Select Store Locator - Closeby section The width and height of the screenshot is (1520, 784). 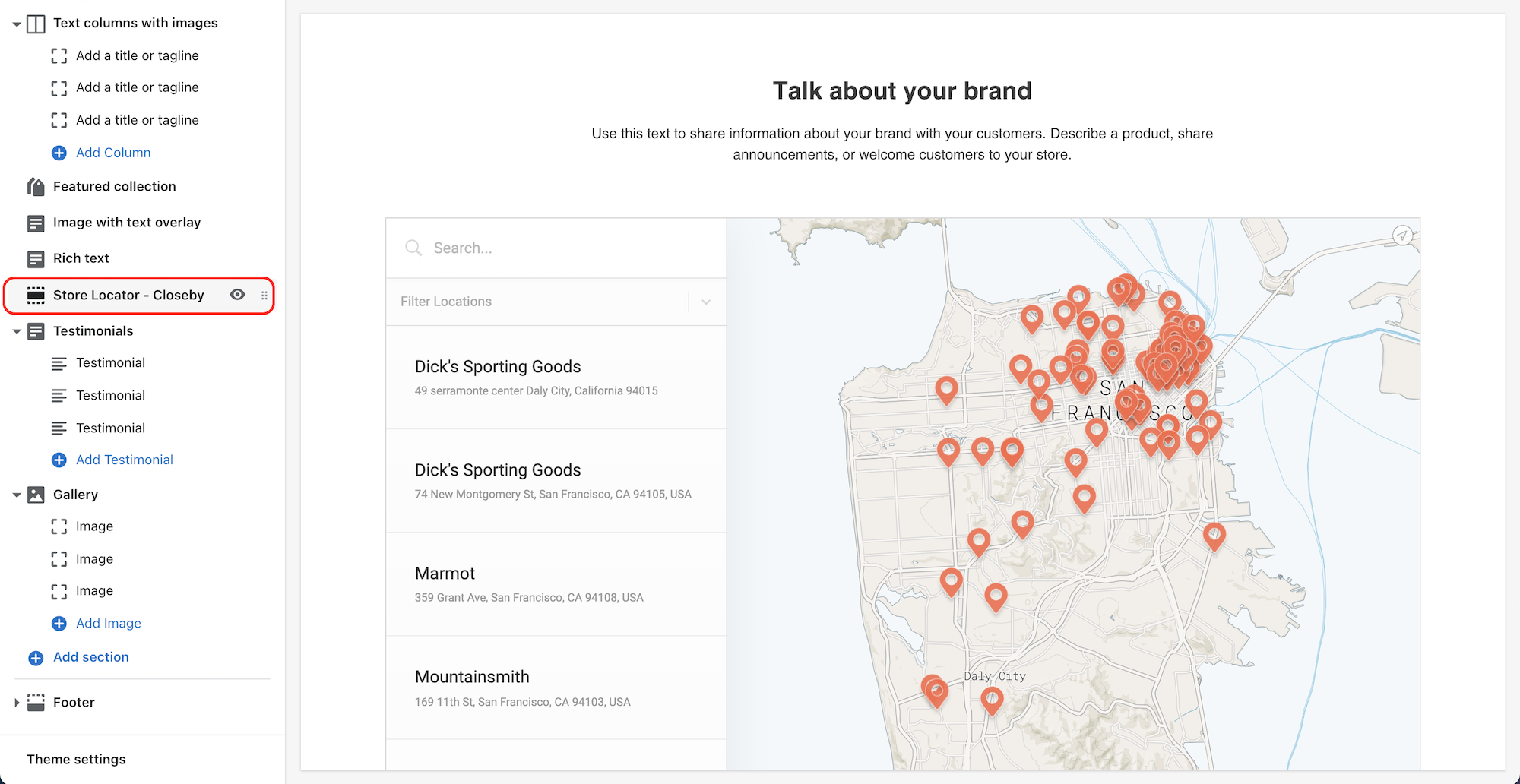128,295
